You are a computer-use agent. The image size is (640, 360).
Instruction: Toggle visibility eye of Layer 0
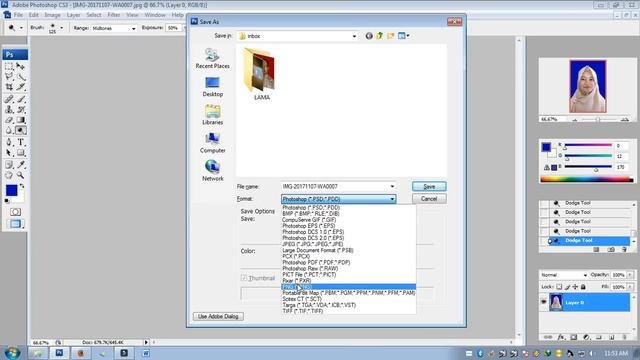click(544, 302)
